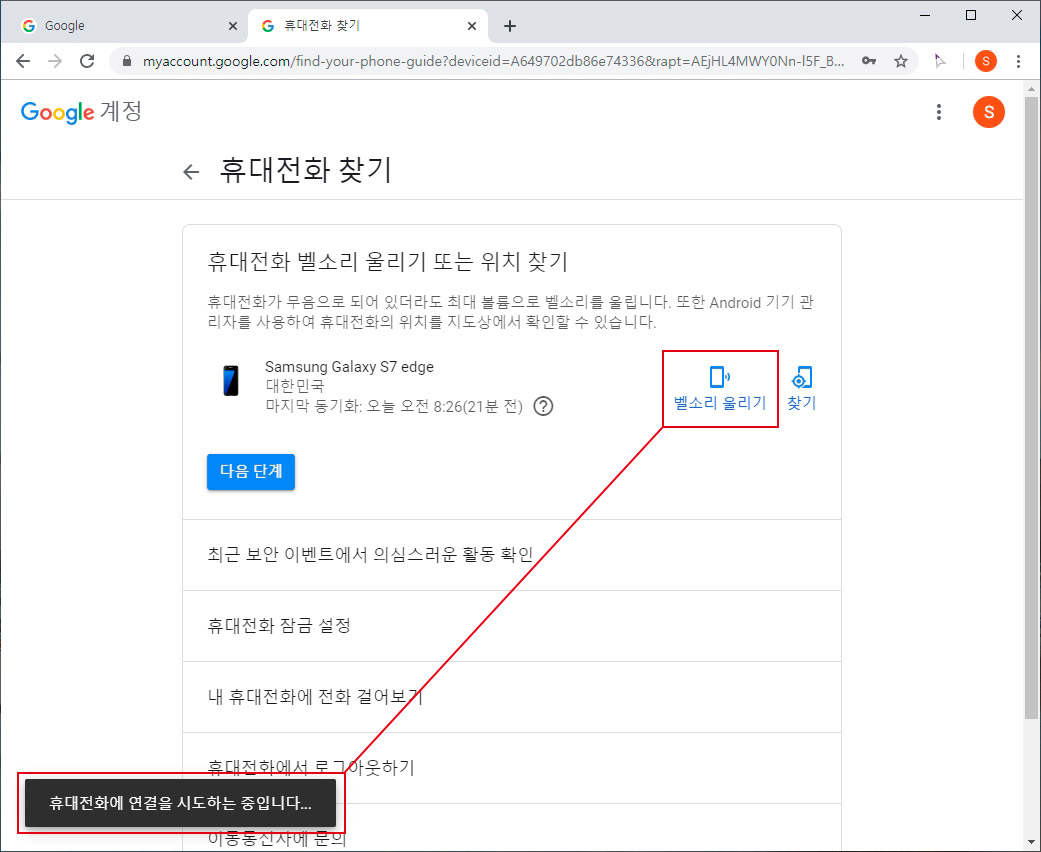Click the 마지막 동기화 time text
Image resolution: width=1041 pixels, height=852 pixels.
tap(394, 406)
